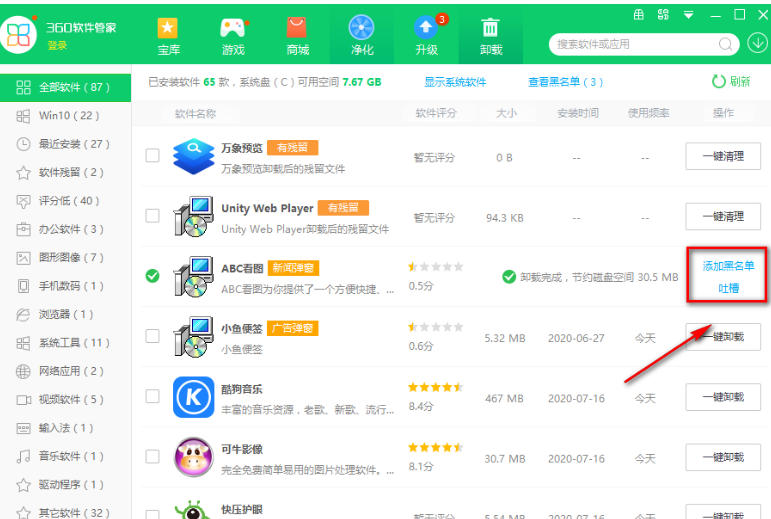Screen dimensions: 771x519
Task: Open the skin/tools grid icon in title bar
Action: click(663, 15)
